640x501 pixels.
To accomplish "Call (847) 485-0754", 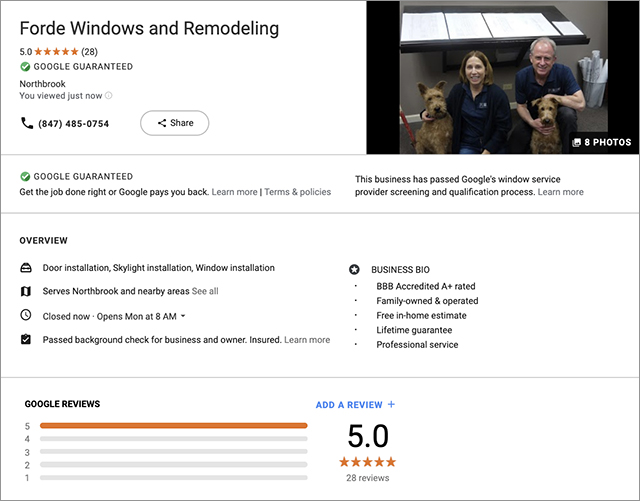I will point(73,124).
